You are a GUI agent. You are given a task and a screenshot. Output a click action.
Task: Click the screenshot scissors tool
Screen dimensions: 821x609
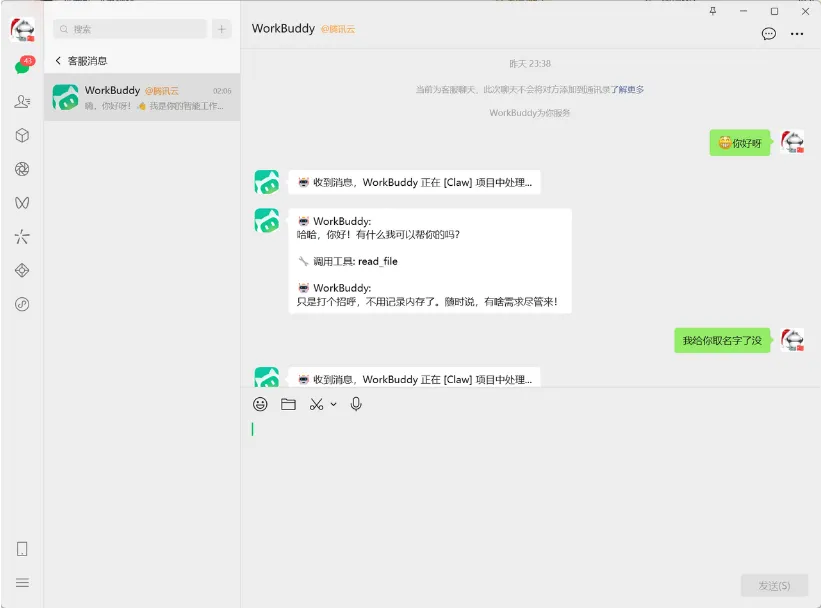tap(316, 404)
